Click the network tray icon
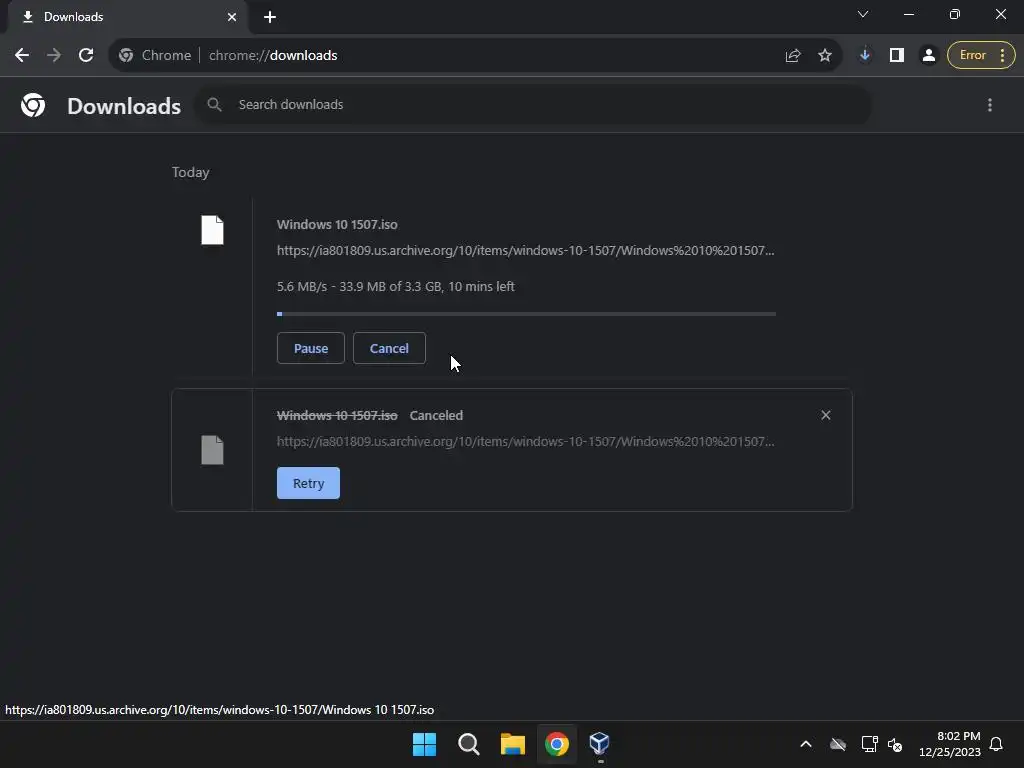 click(x=869, y=744)
